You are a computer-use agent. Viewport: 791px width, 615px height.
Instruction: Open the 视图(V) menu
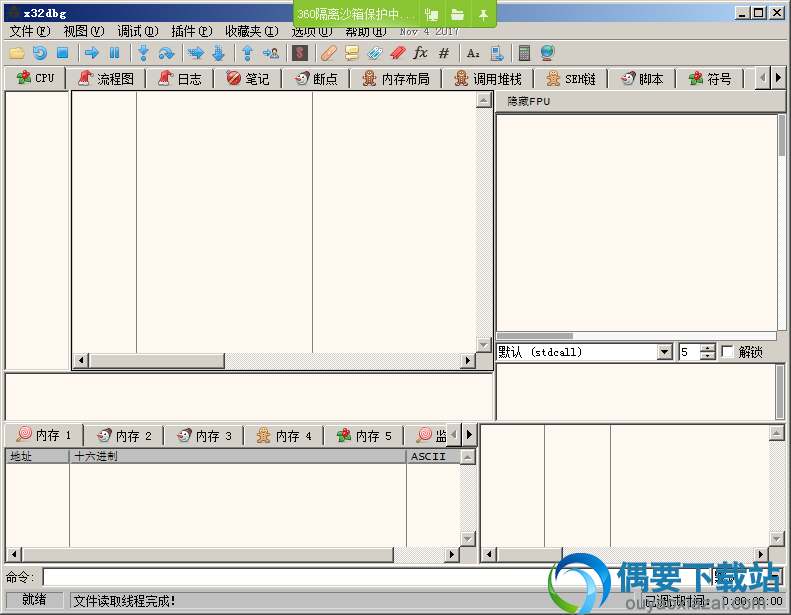click(x=84, y=31)
